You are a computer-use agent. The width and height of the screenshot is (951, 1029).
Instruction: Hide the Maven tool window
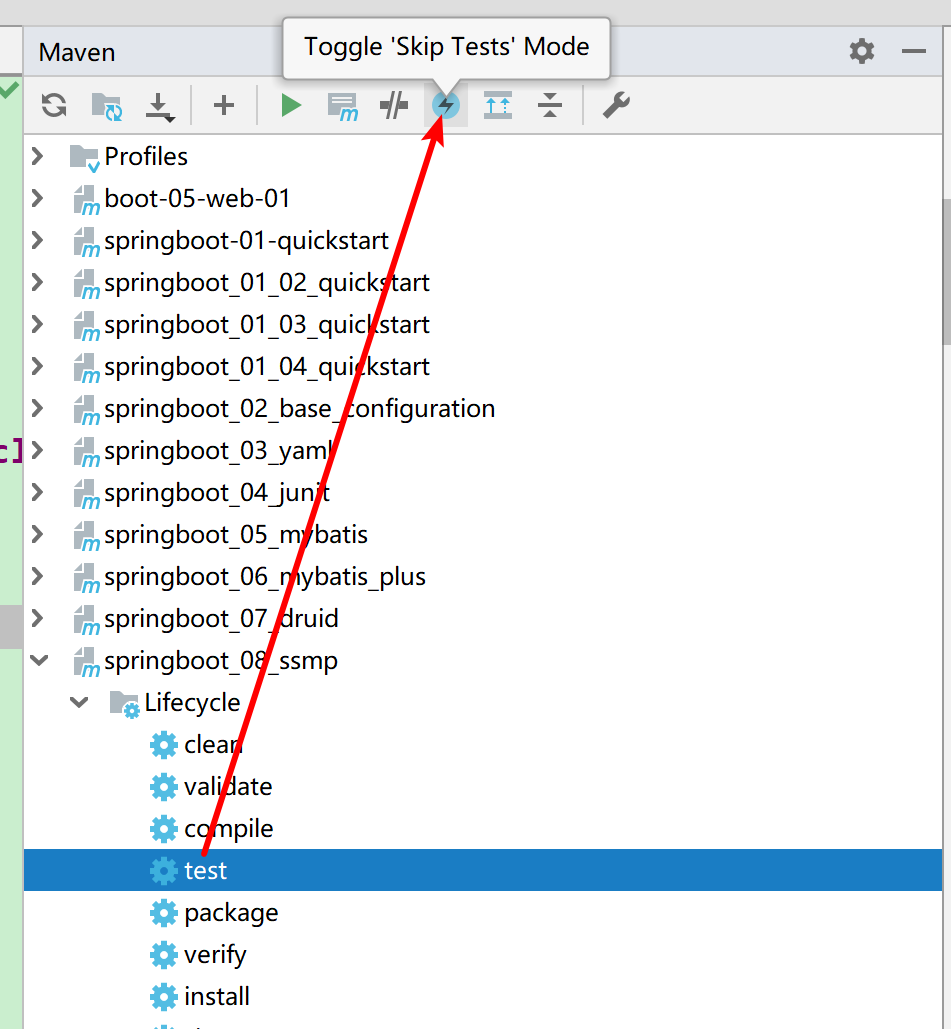pos(913,51)
